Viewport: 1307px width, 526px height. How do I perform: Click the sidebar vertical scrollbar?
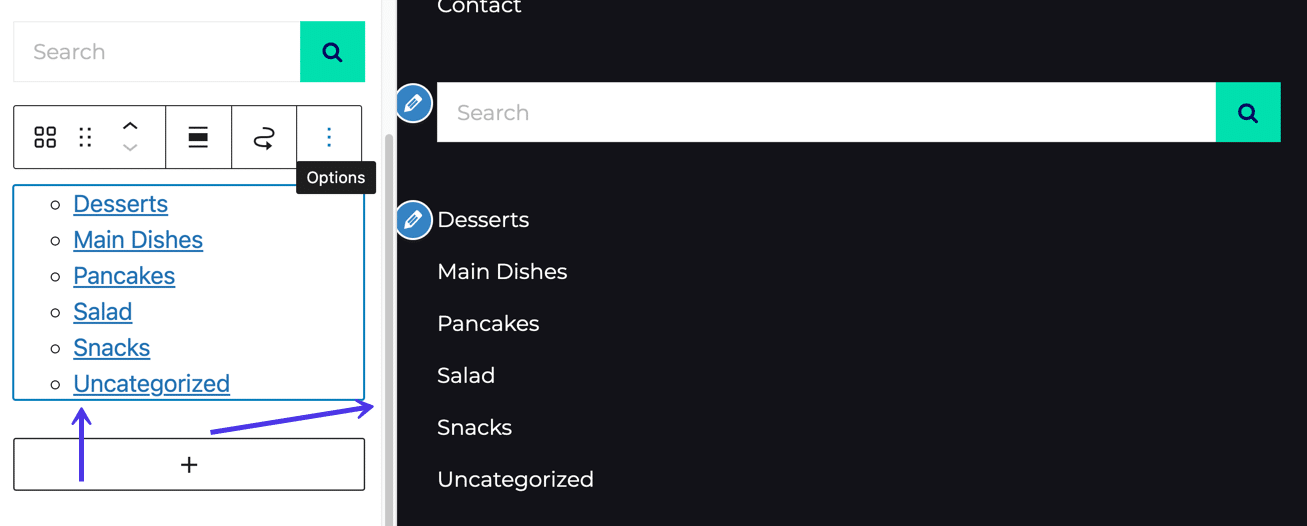(x=389, y=320)
